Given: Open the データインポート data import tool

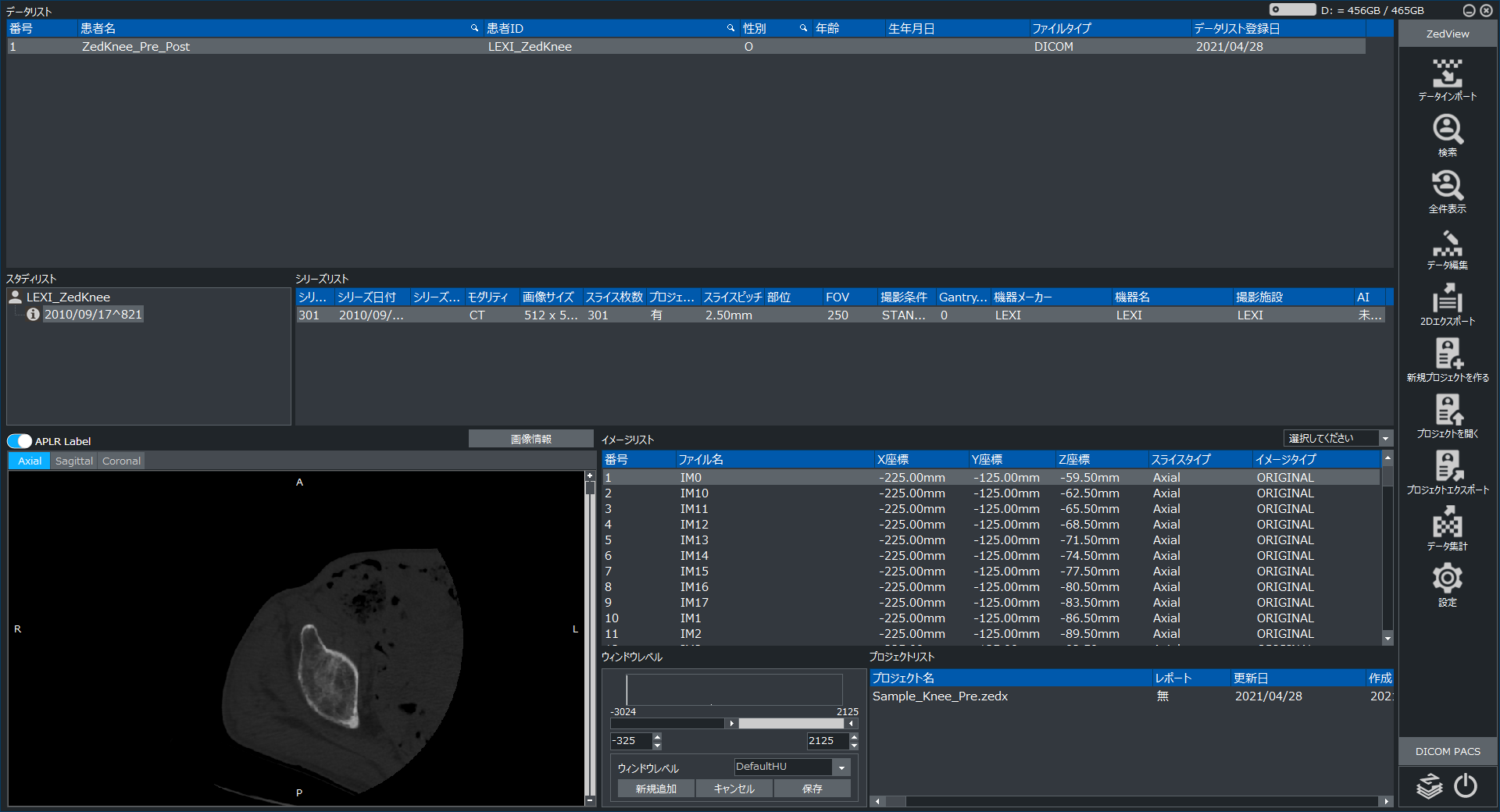Looking at the screenshot, I should (x=1447, y=80).
